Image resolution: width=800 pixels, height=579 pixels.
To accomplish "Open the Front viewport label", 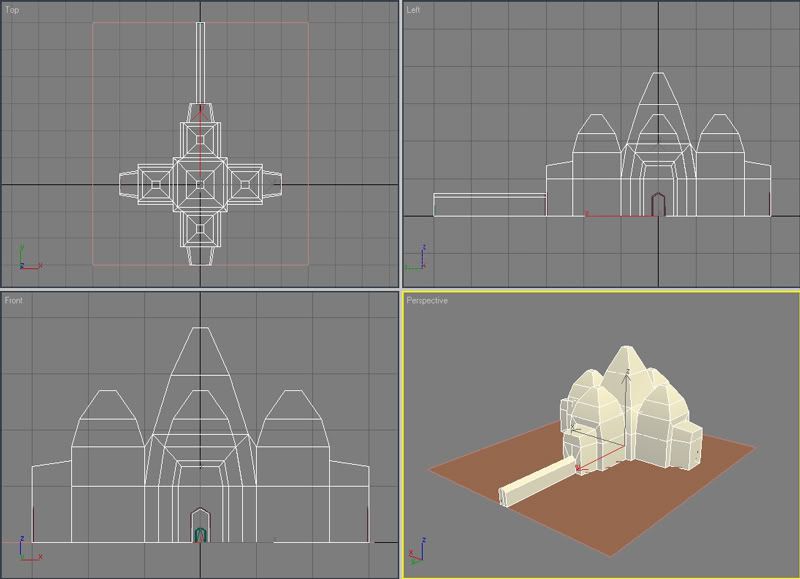I will click(14, 300).
